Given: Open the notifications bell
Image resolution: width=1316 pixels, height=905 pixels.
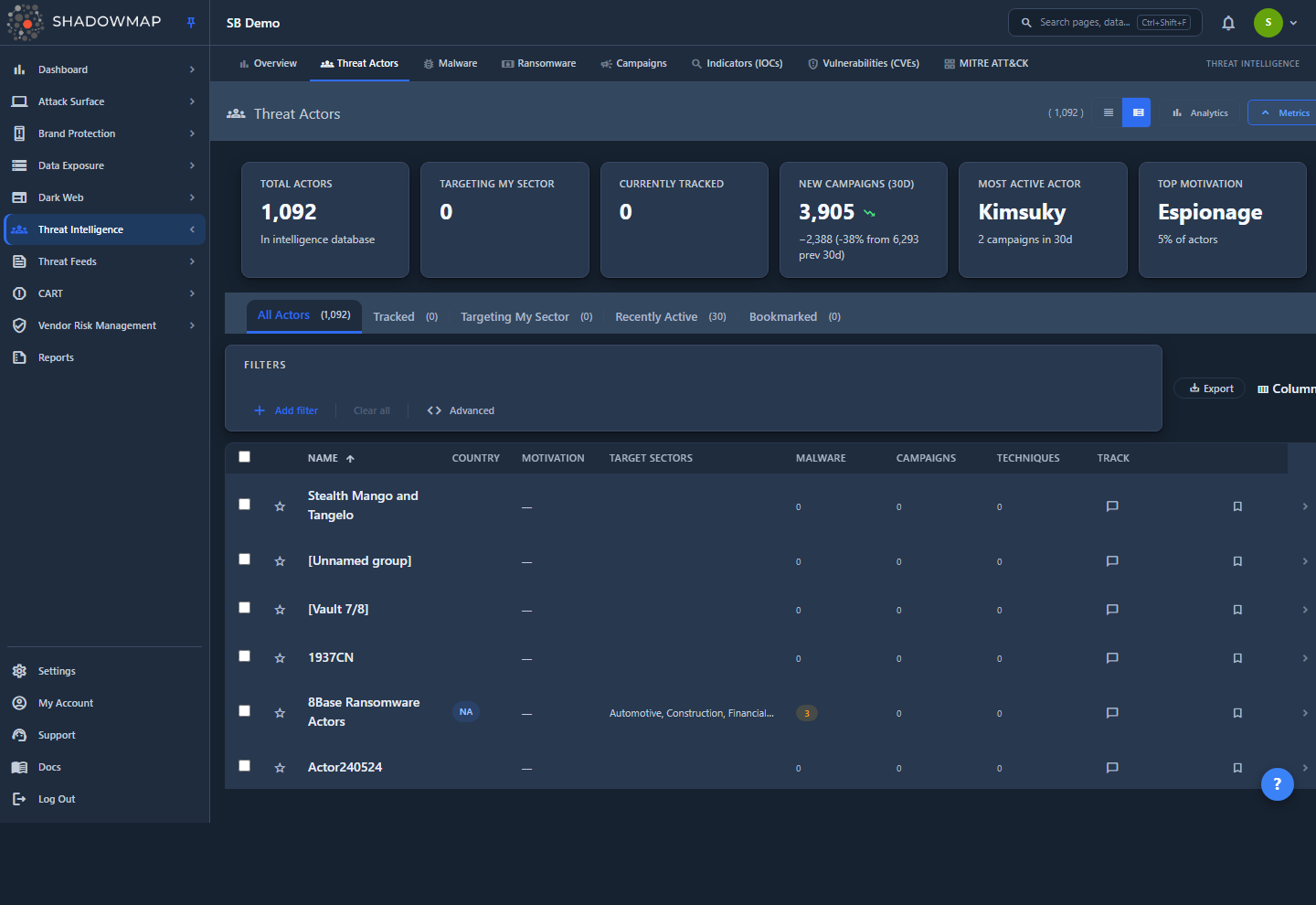Looking at the screenshot, I should (1228, 23).
